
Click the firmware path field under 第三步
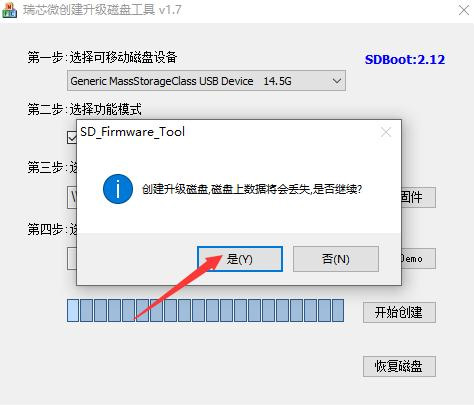point(72,198)
